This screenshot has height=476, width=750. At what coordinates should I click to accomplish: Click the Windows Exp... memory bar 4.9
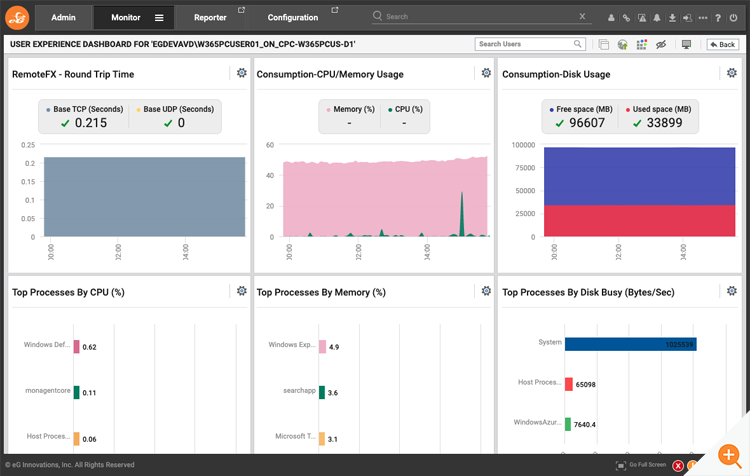[x=322, y=347]
